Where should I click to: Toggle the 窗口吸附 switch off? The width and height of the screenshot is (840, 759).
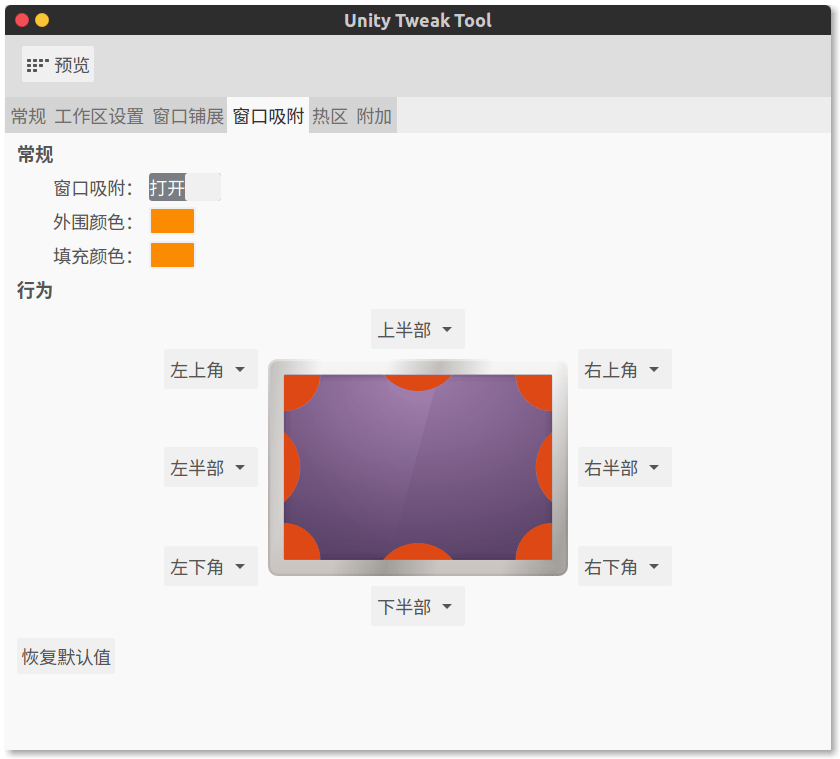184,188
